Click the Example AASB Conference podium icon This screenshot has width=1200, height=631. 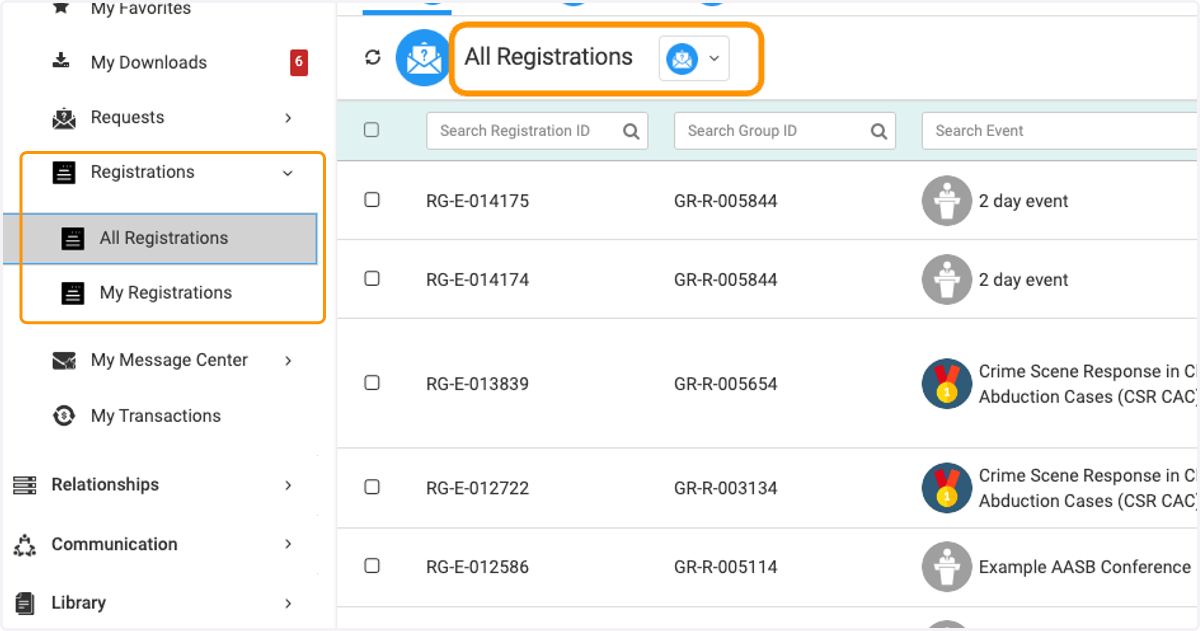(947, 567)
